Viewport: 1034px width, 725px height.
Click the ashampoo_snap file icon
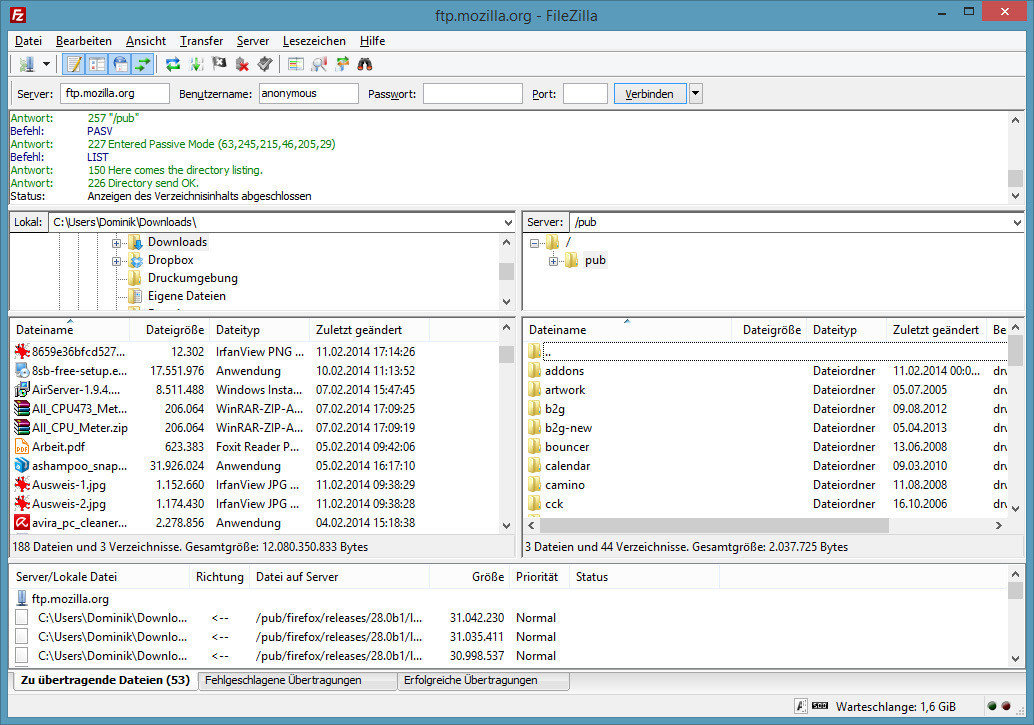[x=22, y=466]
